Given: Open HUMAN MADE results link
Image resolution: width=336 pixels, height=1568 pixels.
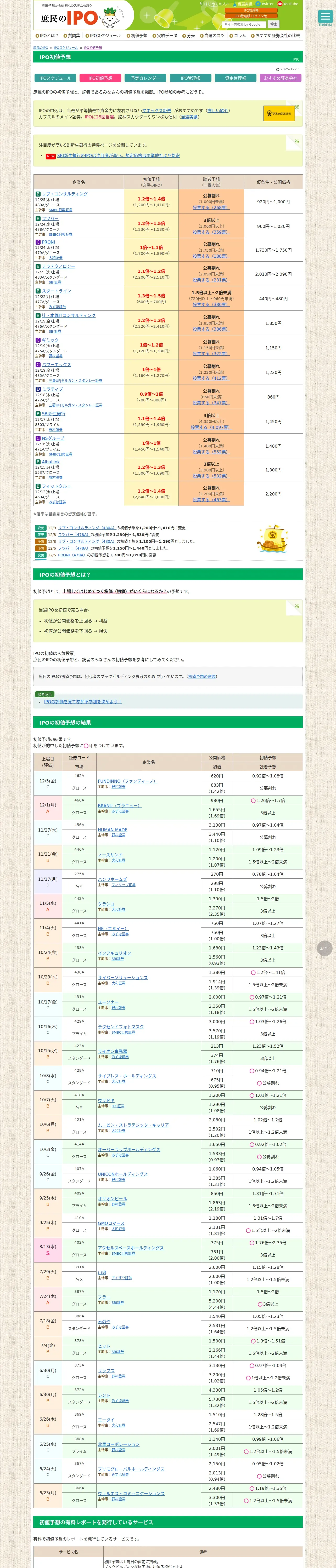Looking at the screenshot, I should pos(113,830).
